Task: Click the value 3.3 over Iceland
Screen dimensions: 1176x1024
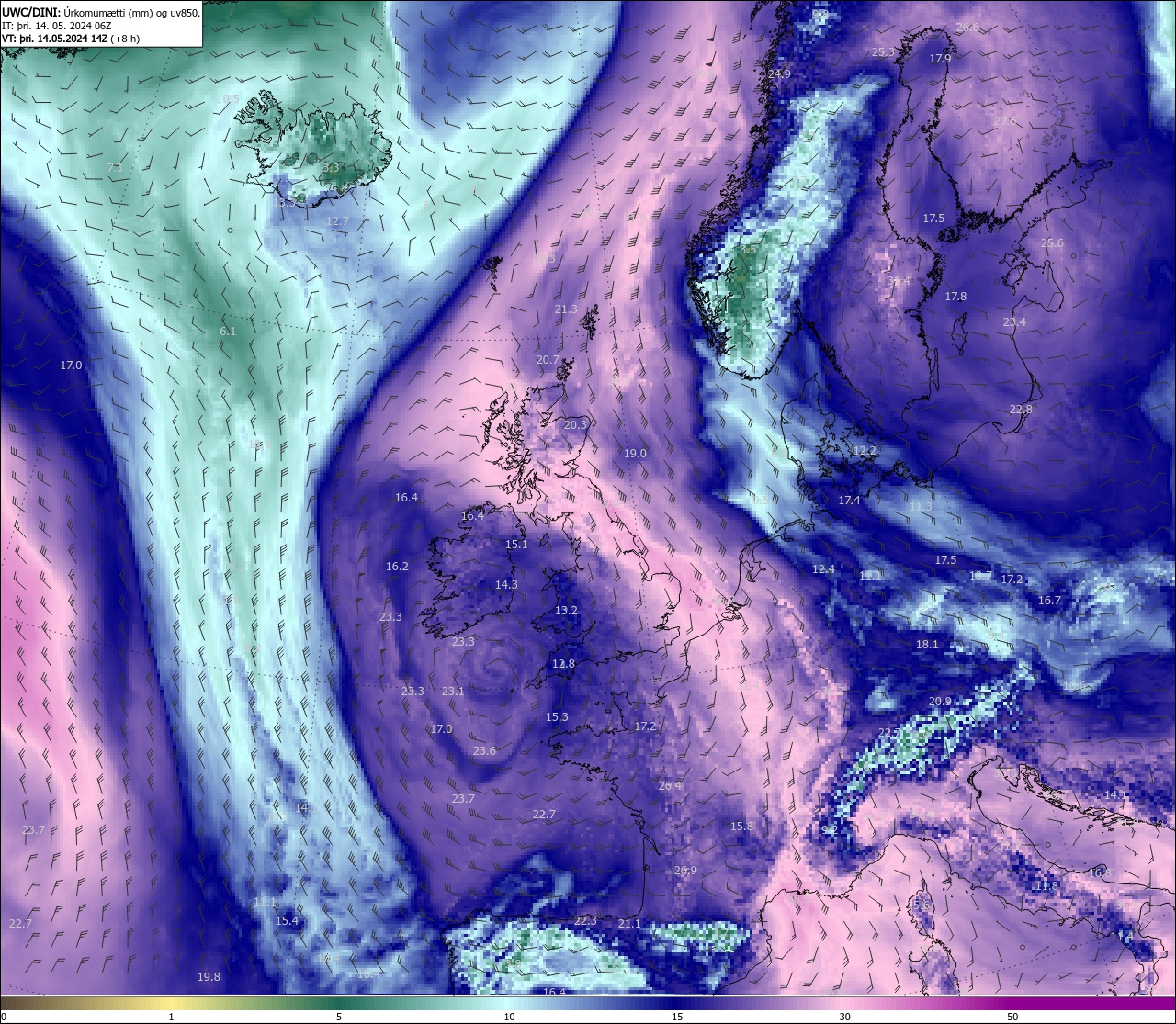Action: coord(331,168)
